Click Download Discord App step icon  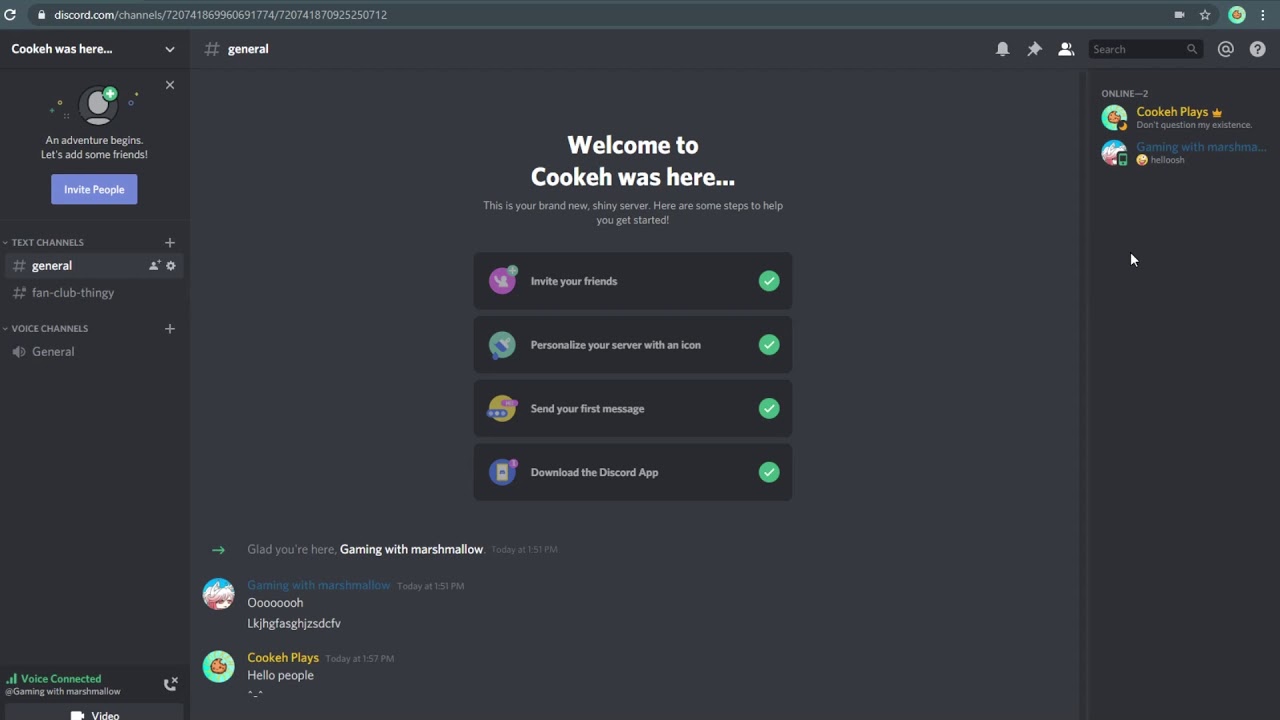[x=503, y=472]
